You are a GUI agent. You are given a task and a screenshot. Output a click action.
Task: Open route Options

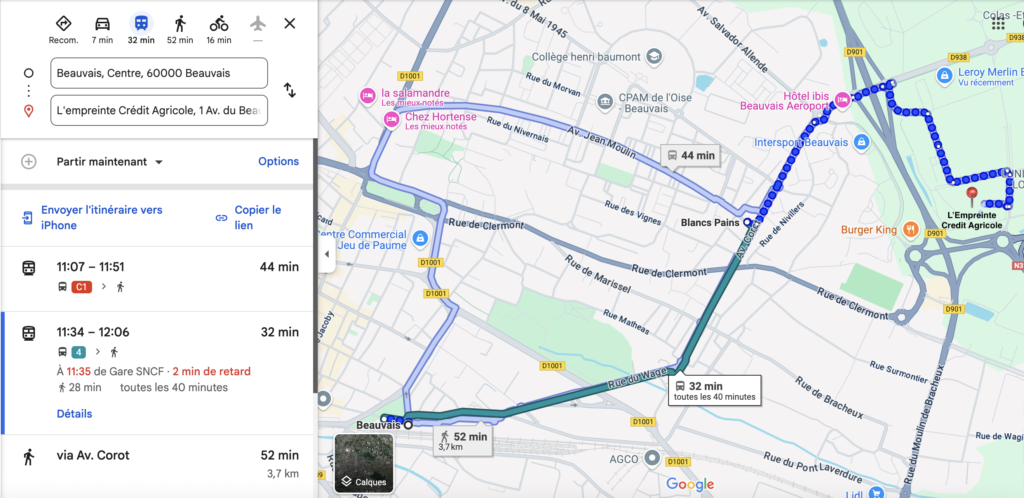pos(278,161)
